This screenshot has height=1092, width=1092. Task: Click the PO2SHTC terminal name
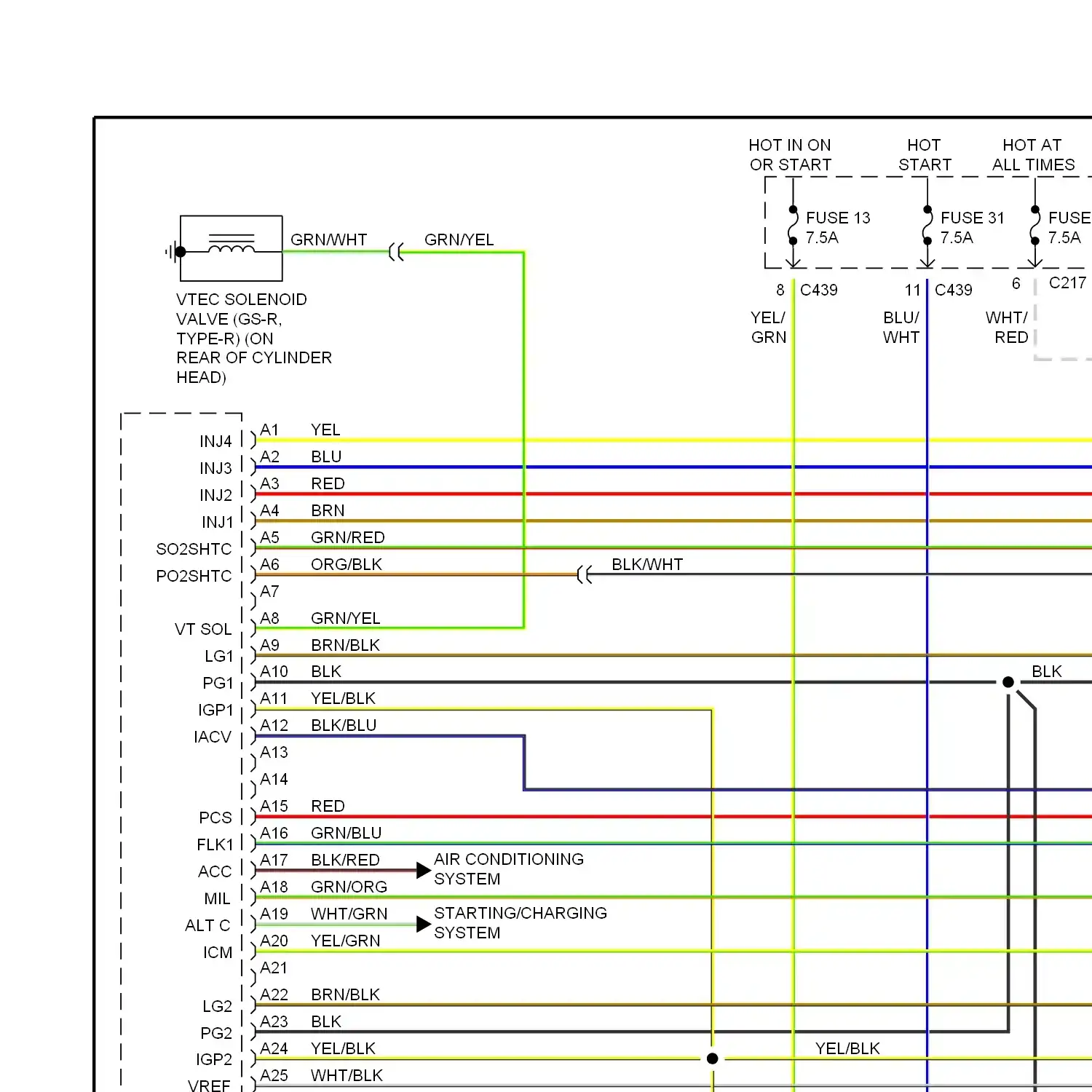[194, 576]
